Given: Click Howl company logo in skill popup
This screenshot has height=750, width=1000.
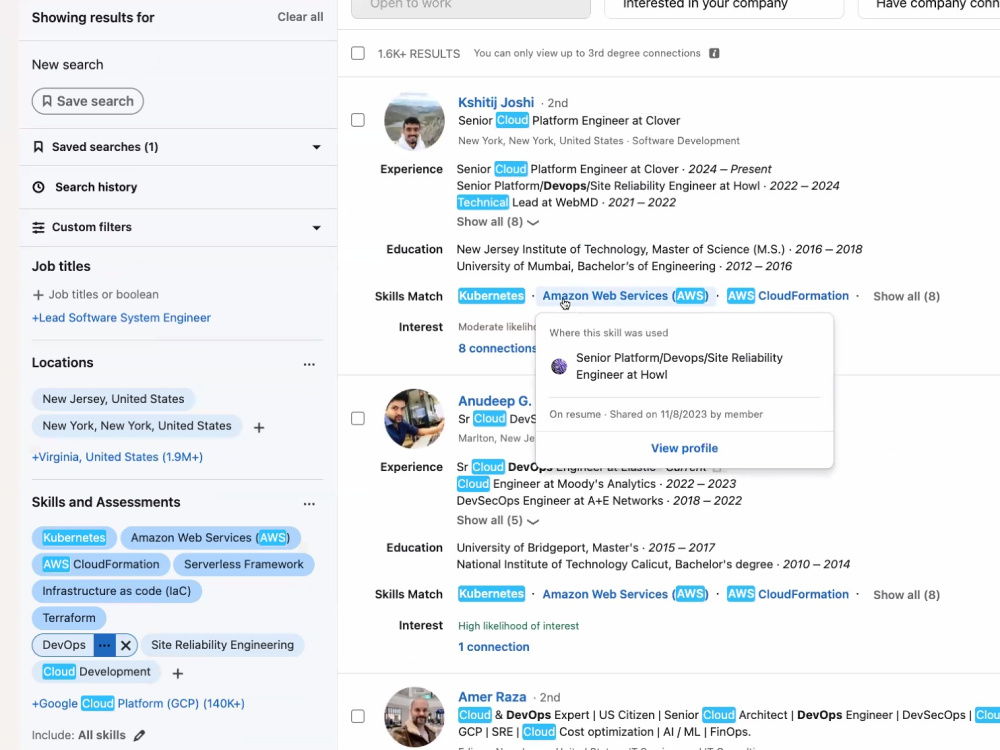Looking at the screenshot, I should [x=559, y=366].
